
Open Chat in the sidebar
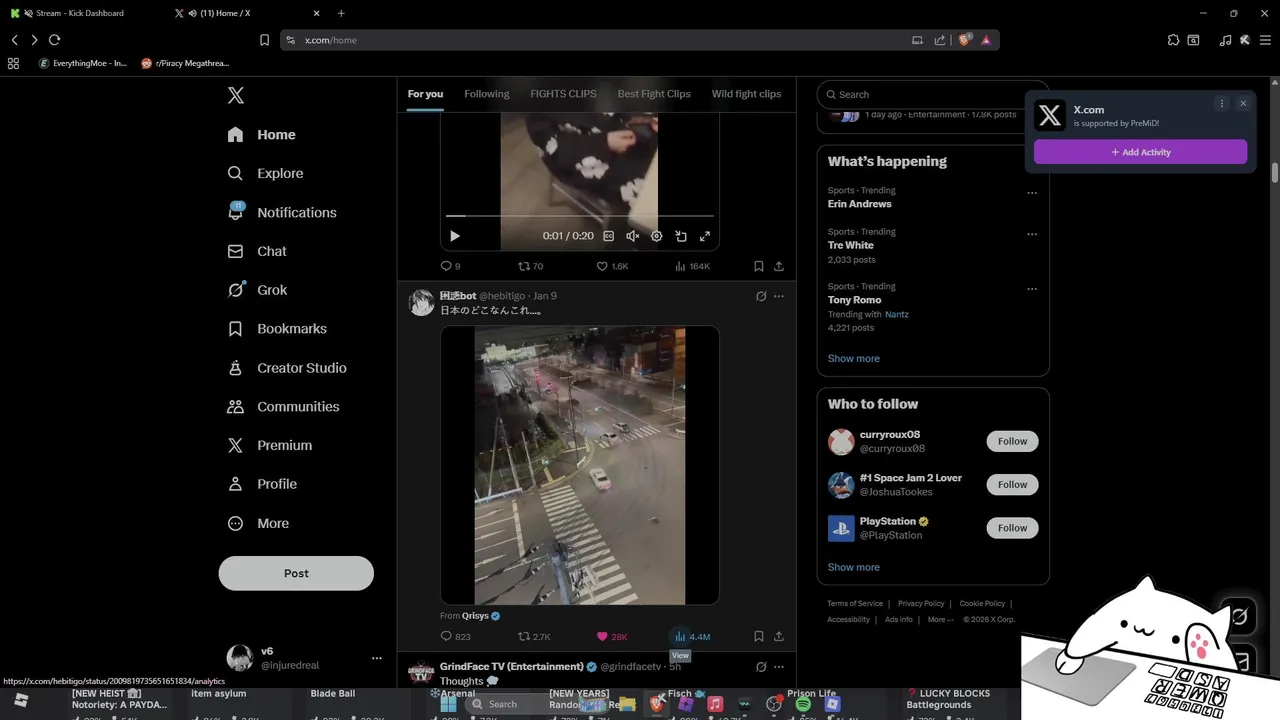(x=257, y=251)
